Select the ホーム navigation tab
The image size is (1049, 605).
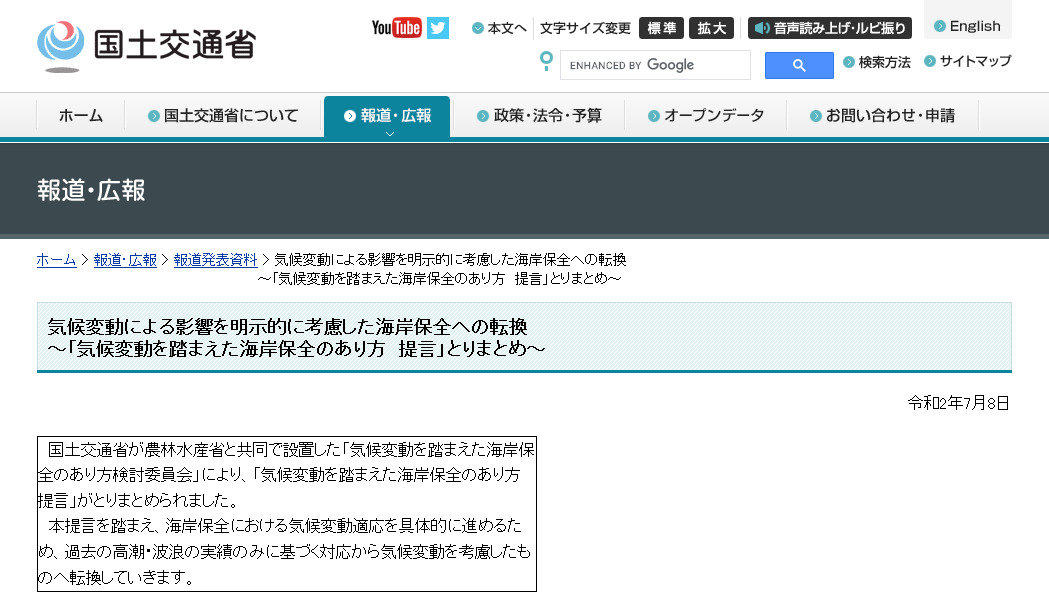(79, 115)
